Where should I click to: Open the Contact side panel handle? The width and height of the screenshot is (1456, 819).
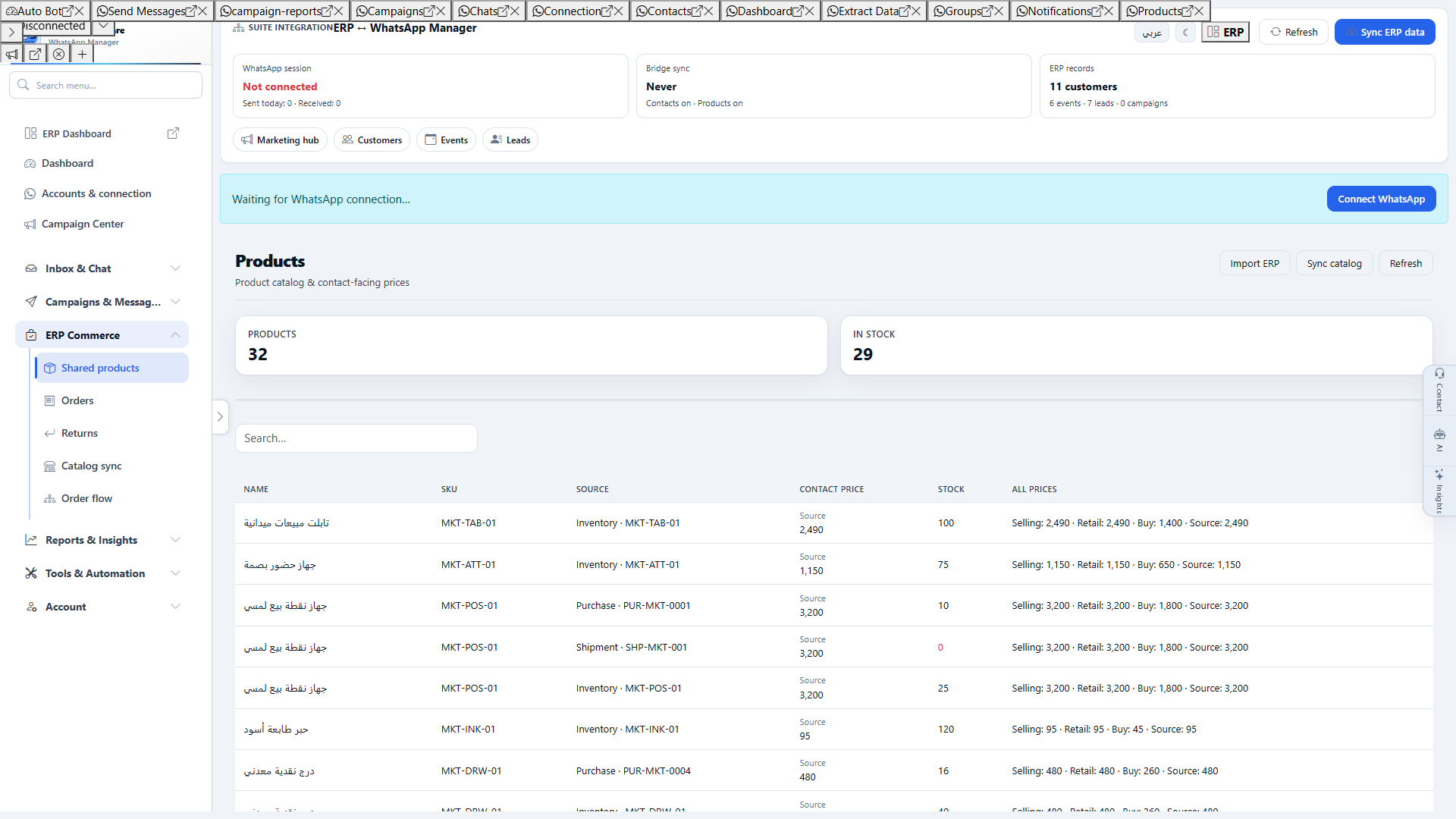[x=1439, y=390]
